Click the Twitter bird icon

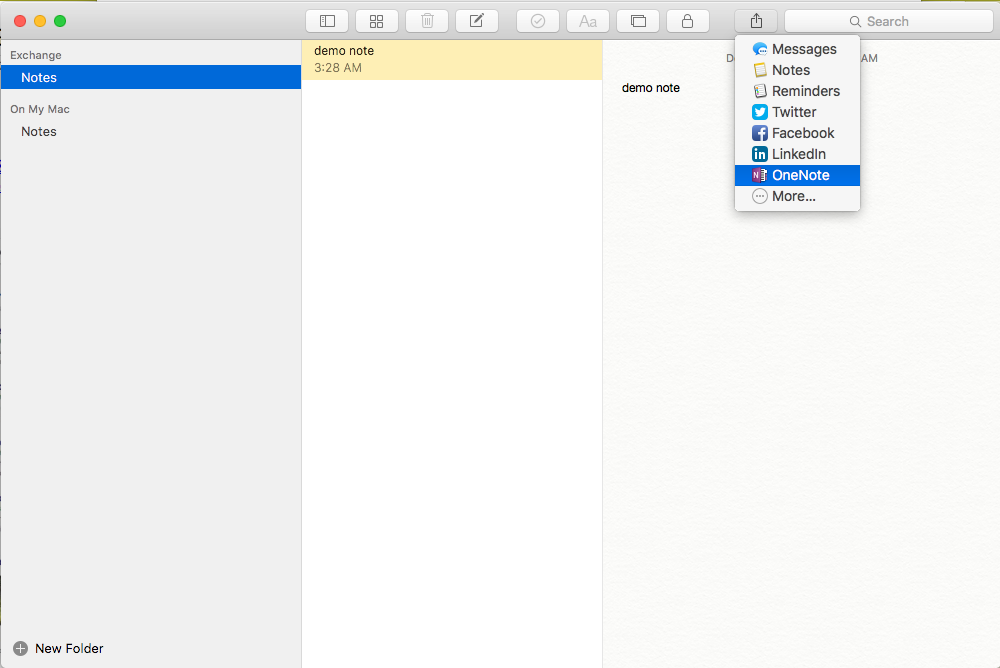click(760, 112)
